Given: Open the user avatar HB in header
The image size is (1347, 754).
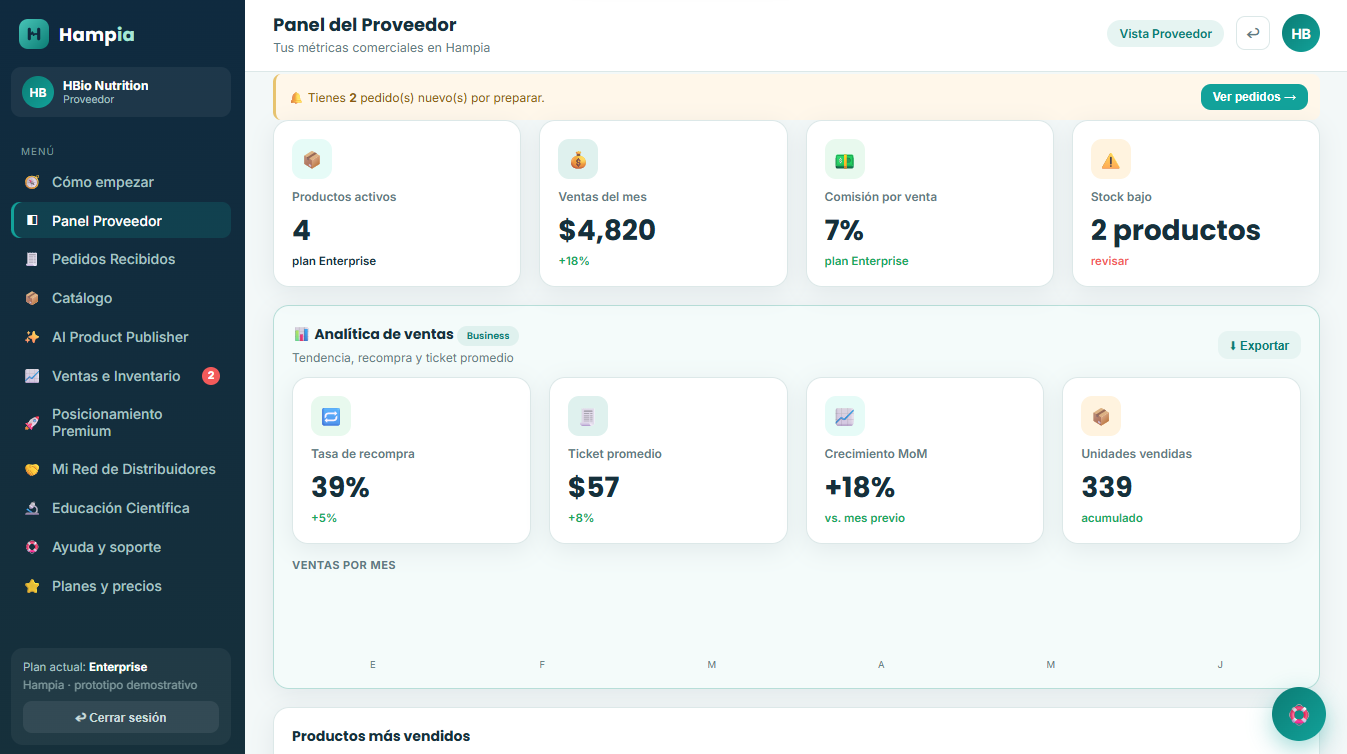Looking at the screenshot, I should coord(1300,33).
